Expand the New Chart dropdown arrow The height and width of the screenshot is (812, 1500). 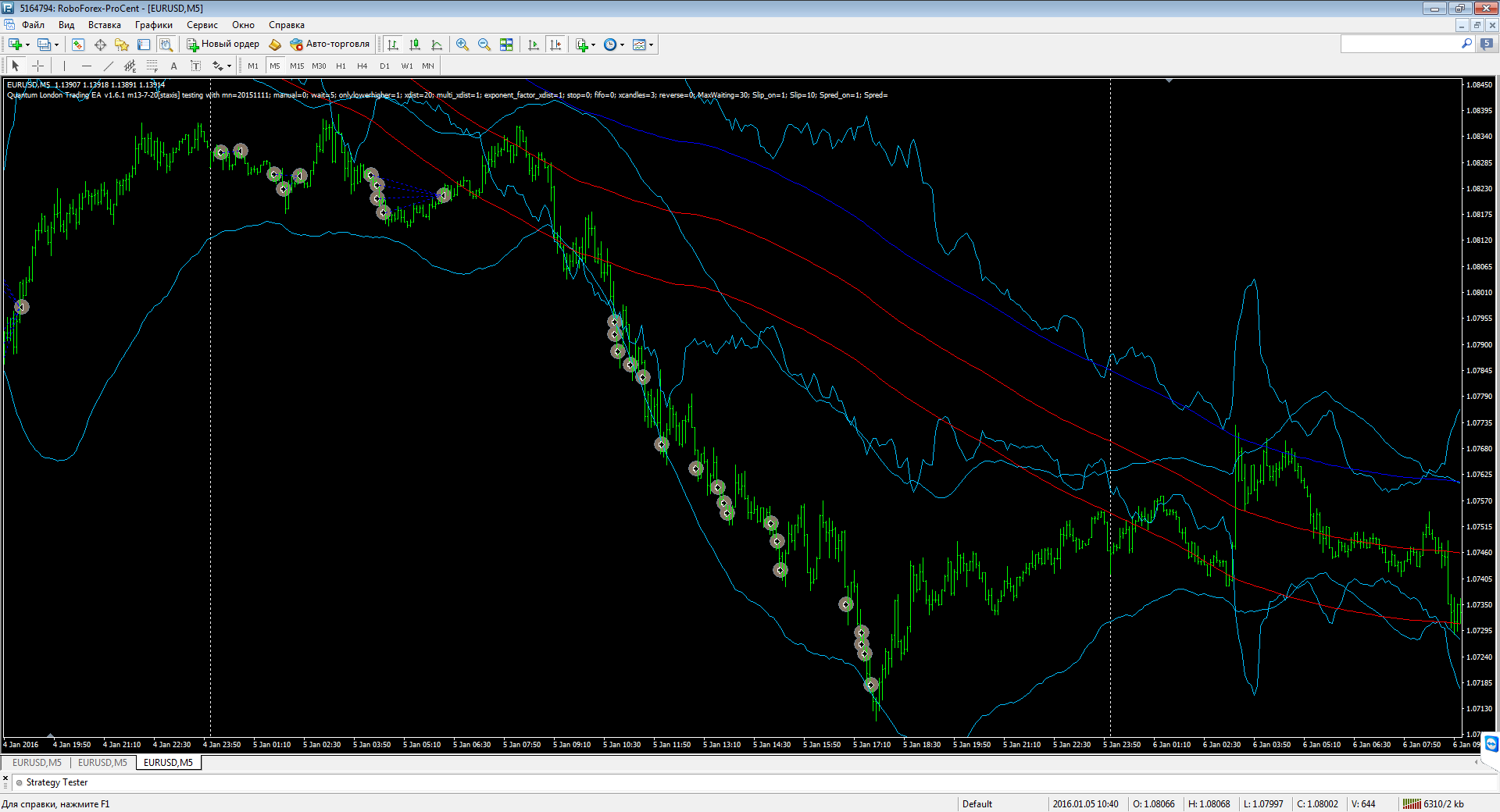(27, 45)
